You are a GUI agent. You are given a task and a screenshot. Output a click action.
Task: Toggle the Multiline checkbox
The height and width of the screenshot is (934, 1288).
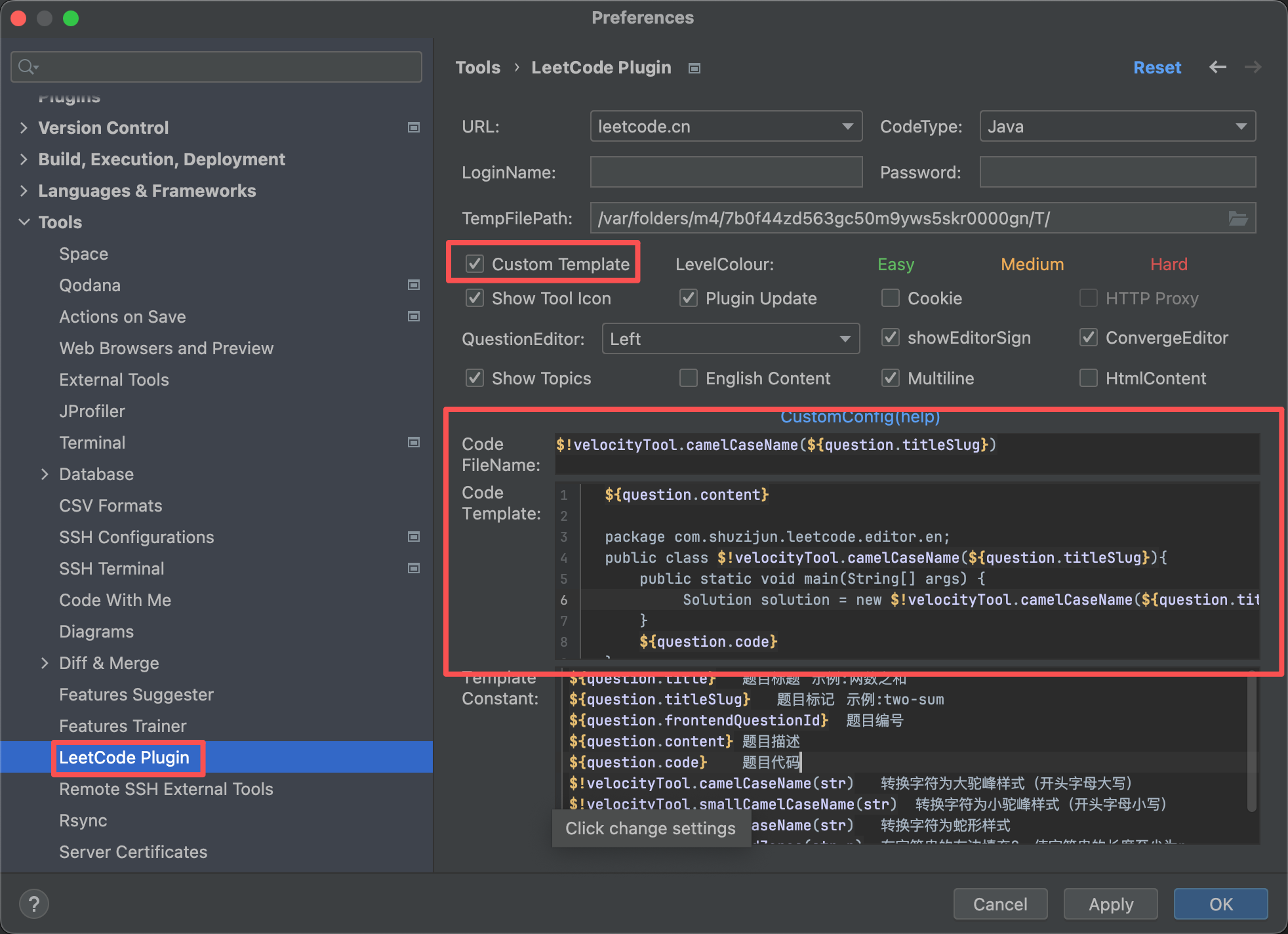(x=890, y=378)
